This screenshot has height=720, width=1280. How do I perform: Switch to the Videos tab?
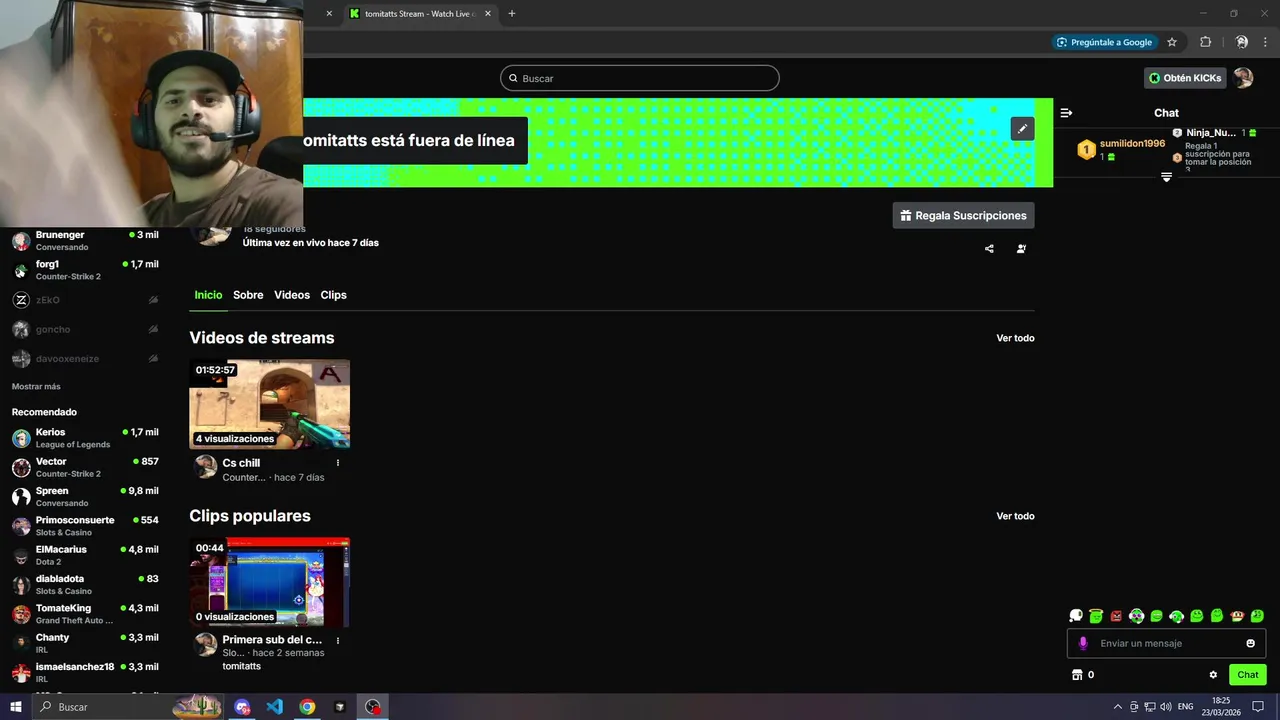pyautogui.click(x=292, y=295)
